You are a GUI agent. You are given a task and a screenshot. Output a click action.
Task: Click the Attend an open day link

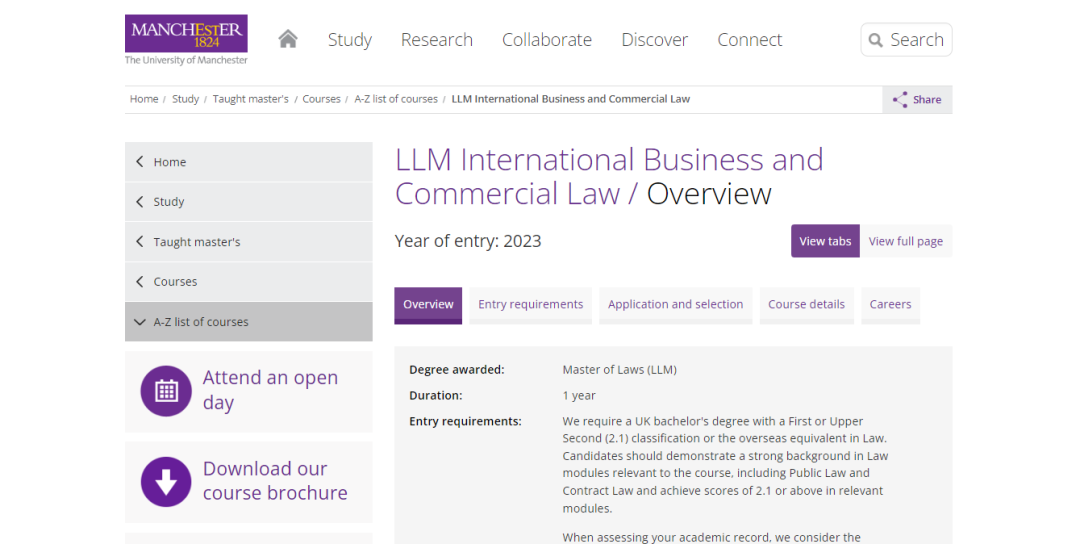(270, 390)
